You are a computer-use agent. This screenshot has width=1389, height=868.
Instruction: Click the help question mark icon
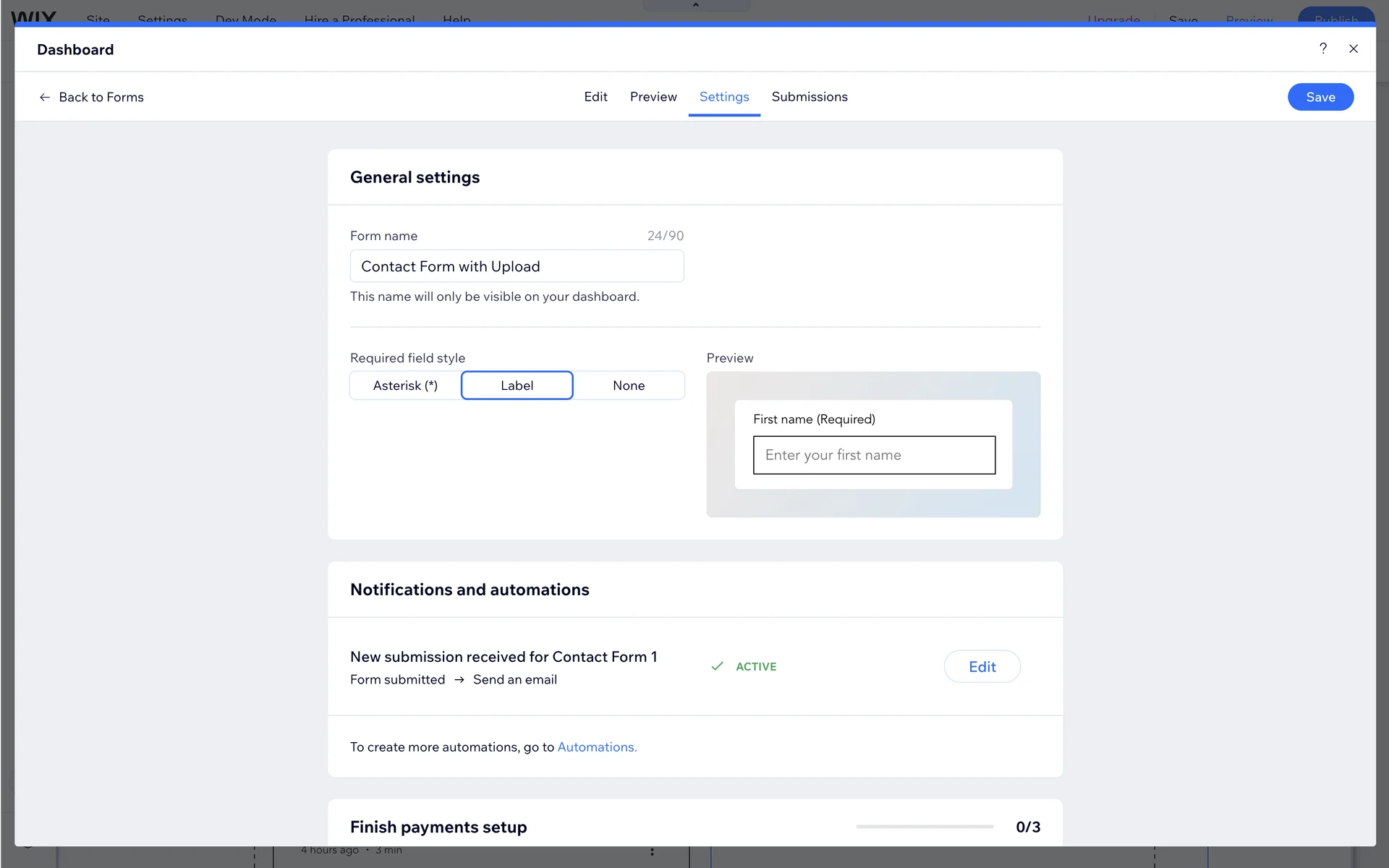click(1322, 48)
